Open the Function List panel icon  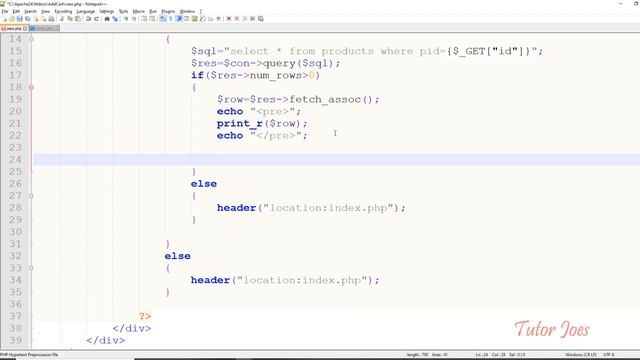click(202, 19)
